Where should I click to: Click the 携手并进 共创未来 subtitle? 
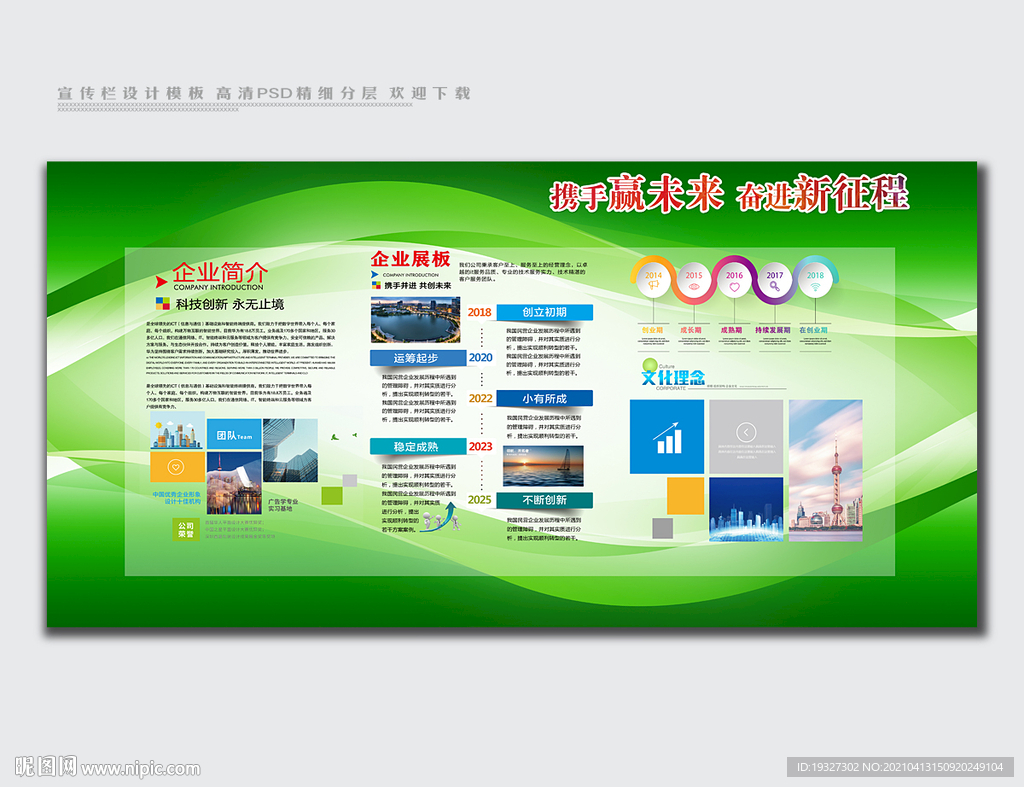point(417,286)
